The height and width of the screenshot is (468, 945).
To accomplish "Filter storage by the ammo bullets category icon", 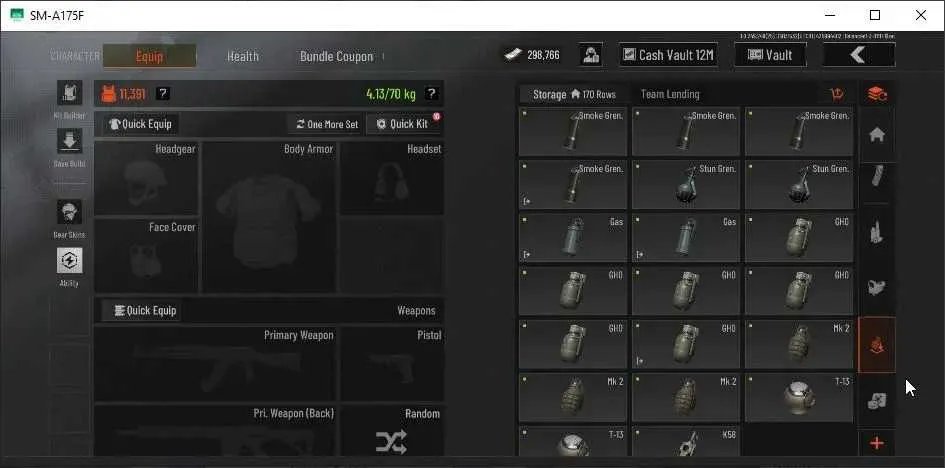I will pyautogui.click(x=877, y=232).
